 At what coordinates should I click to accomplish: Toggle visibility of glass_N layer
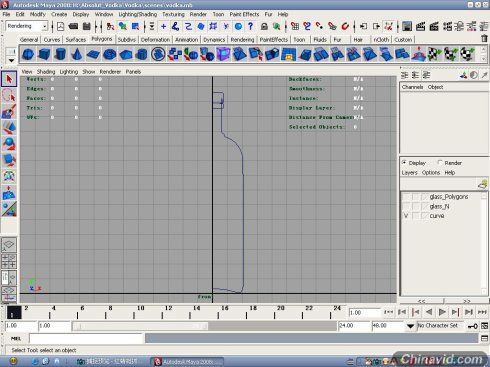(x=406, y=206)
